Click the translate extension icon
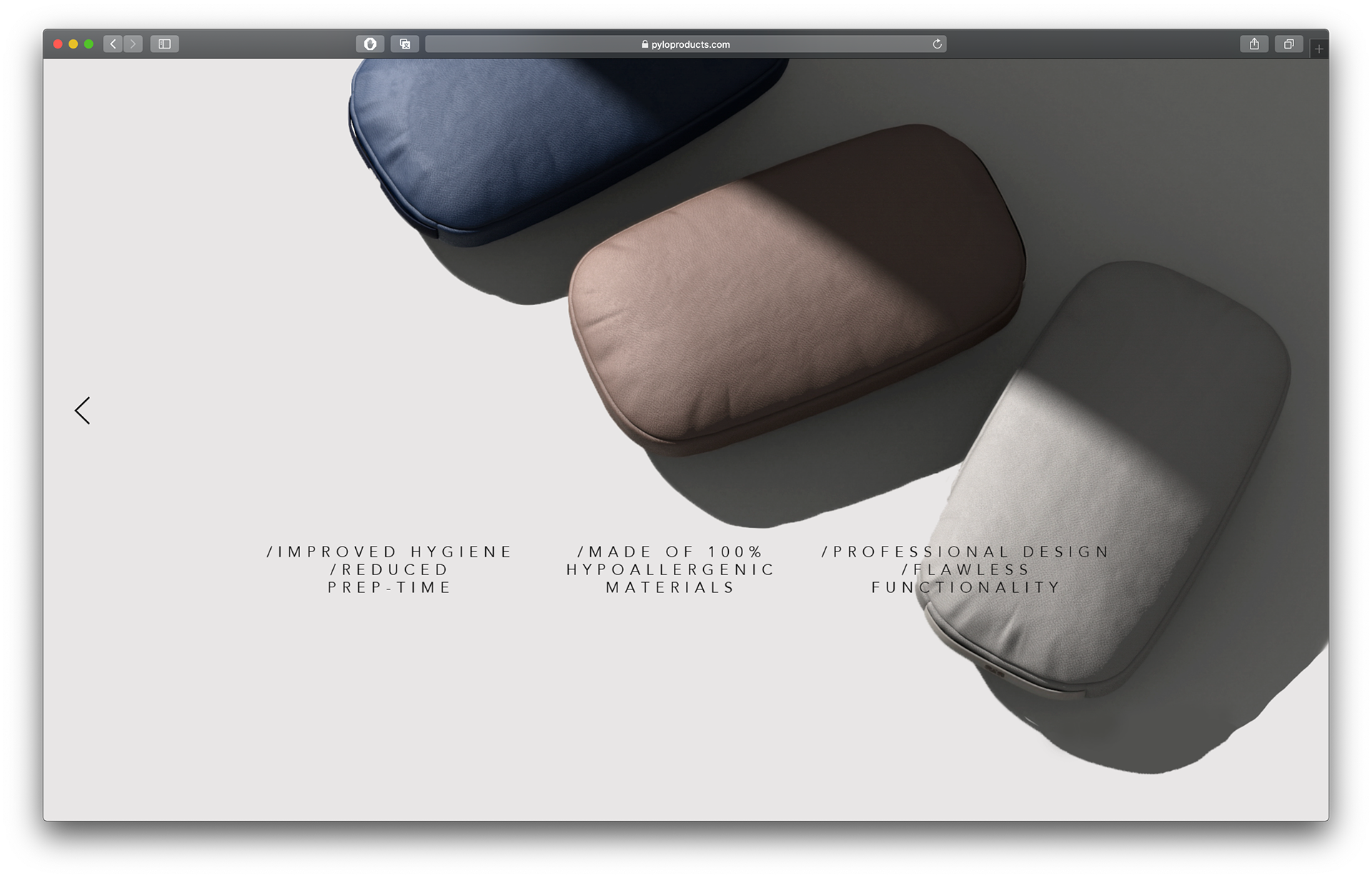Screen dimensions: 1372x878 [404, 44]
